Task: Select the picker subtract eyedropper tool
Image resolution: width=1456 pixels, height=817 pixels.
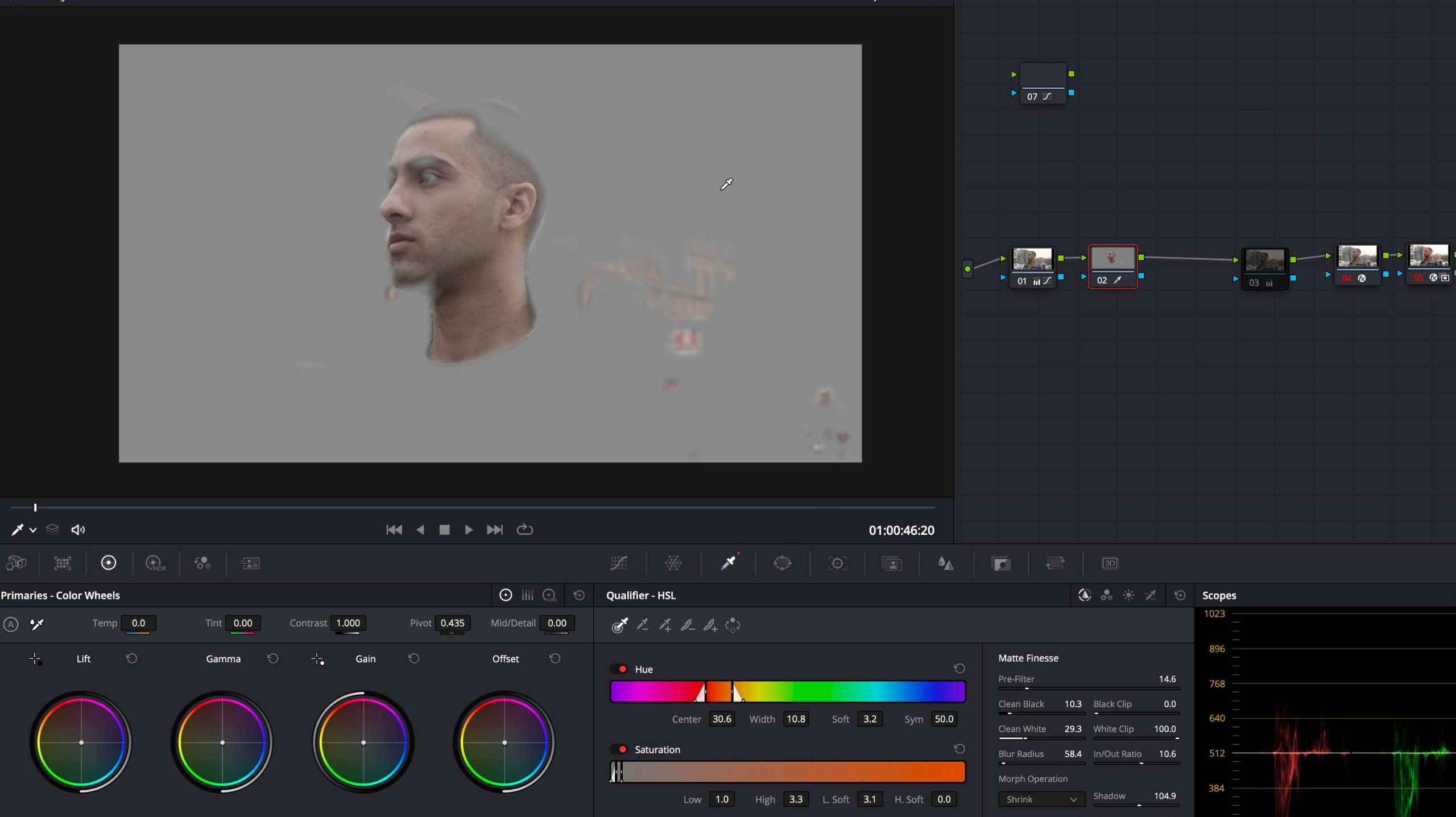Action: (x=643, y=625)
